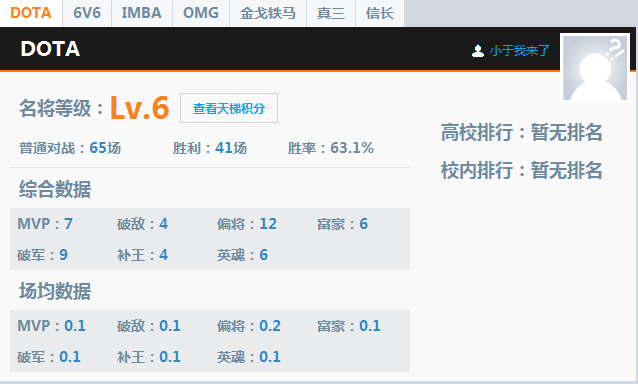Viewport: 638px width, 384px height.
Task: Click 英魂：0.1 in 场均数据
Action: (x=249, y=357)
